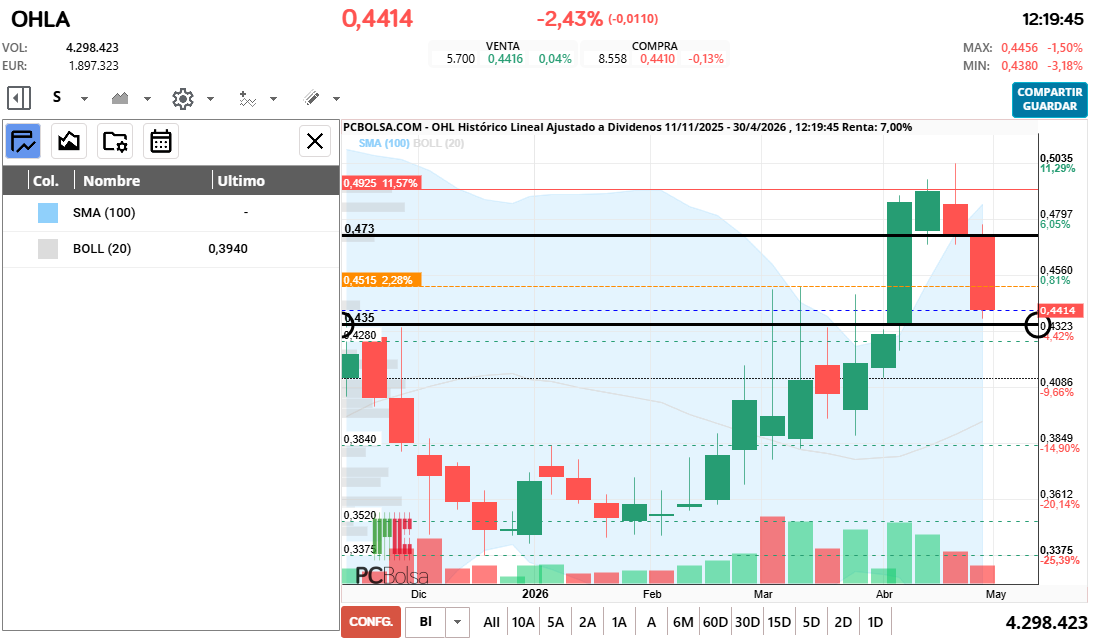Open the area chart panel icon
Viewport: 1103px width, 643px height.
click(x=69, y=141)
